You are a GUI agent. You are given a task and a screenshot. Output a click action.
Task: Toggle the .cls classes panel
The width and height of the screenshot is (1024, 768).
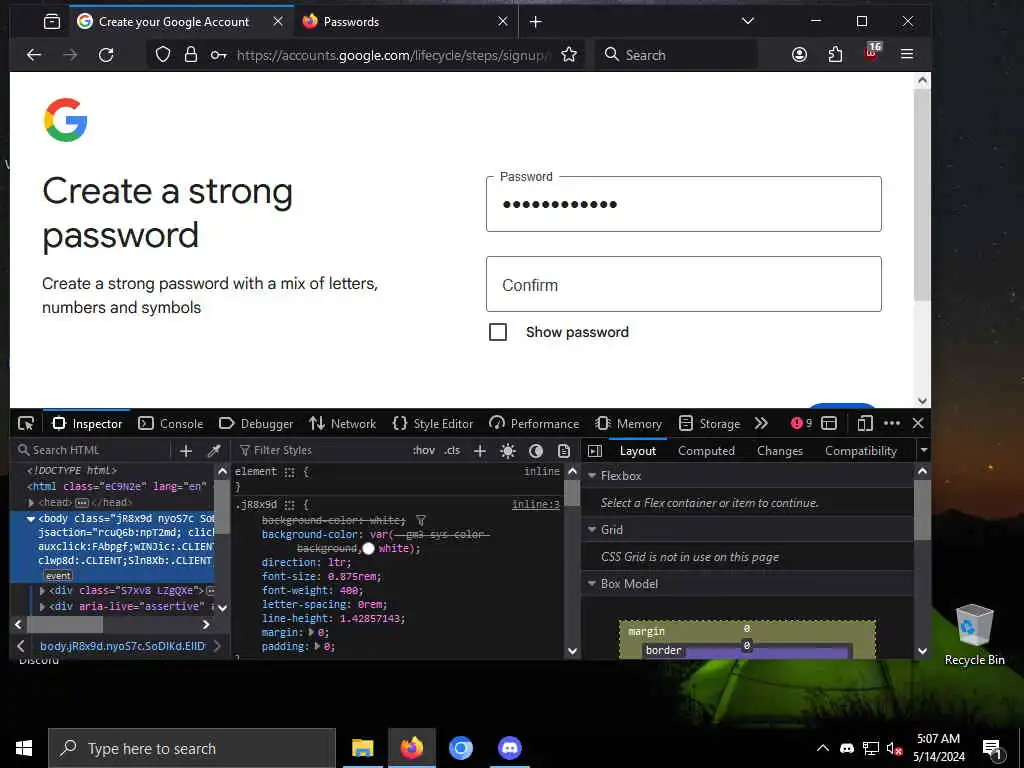pyautogui.click(x=452, y=451)
